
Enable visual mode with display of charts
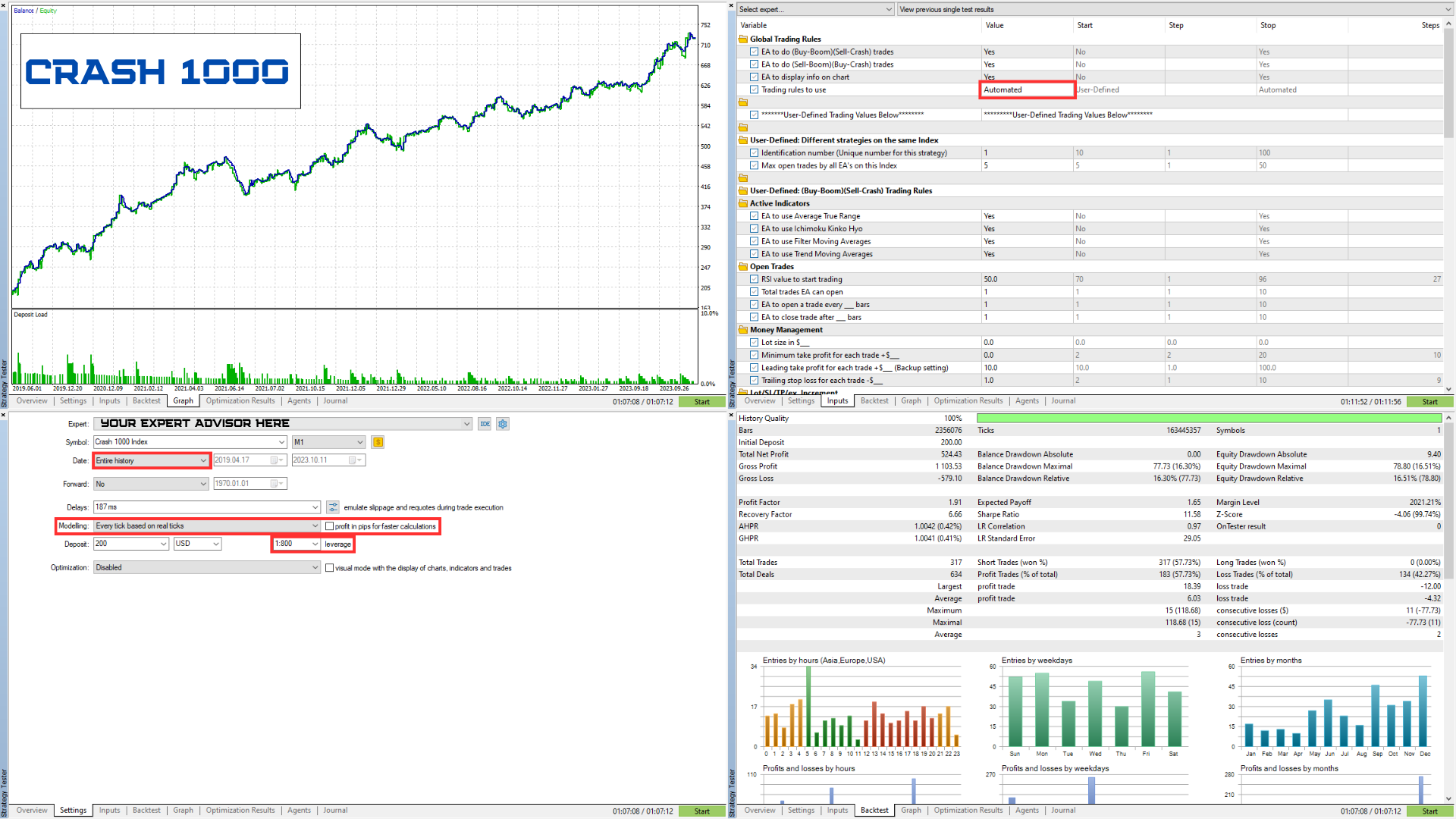(x=329, y=568)
